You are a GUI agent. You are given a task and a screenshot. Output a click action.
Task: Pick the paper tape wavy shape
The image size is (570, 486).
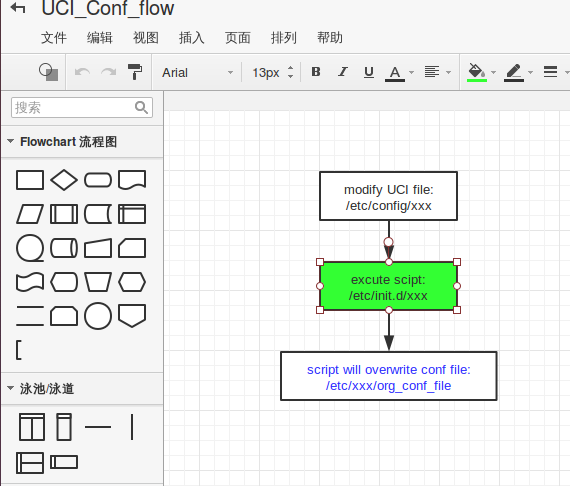pos(30,282)
